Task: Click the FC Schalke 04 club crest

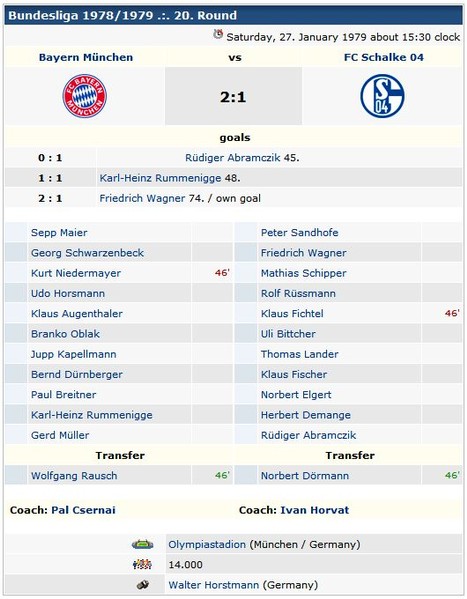Action: (382, 96)
